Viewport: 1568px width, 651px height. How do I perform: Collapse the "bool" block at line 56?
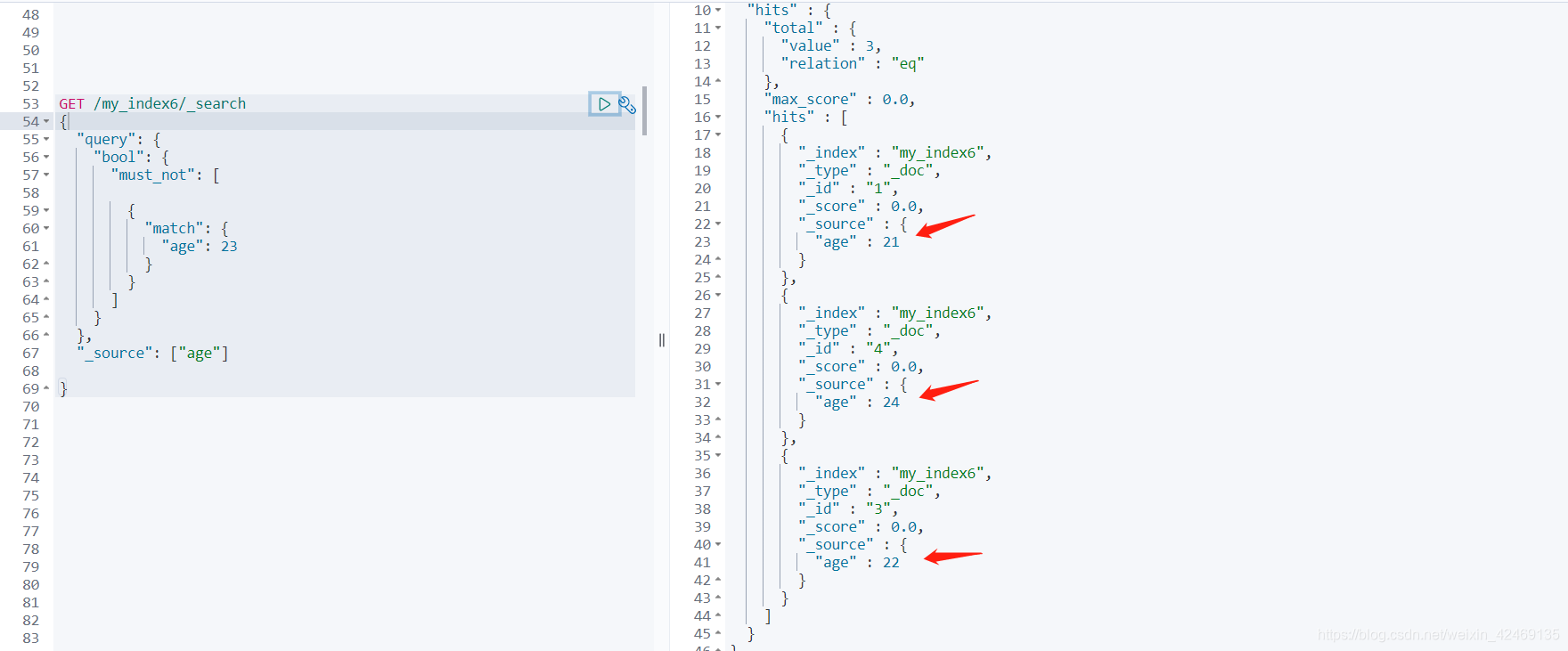(46, 157)
